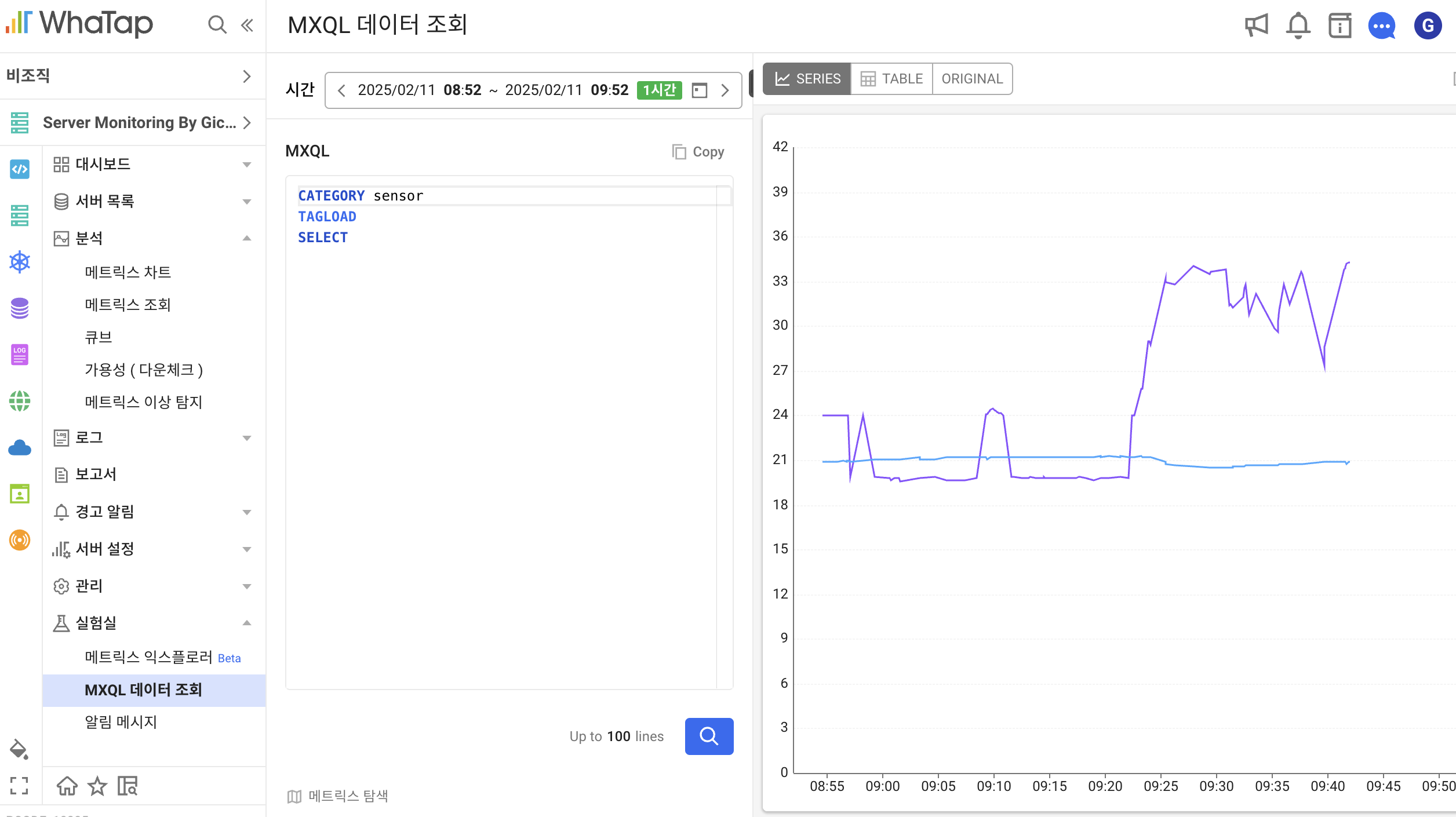This screenshot has width=1456, height=817.
Task: Open theme paint bucket icon
Action: [19, 749]
